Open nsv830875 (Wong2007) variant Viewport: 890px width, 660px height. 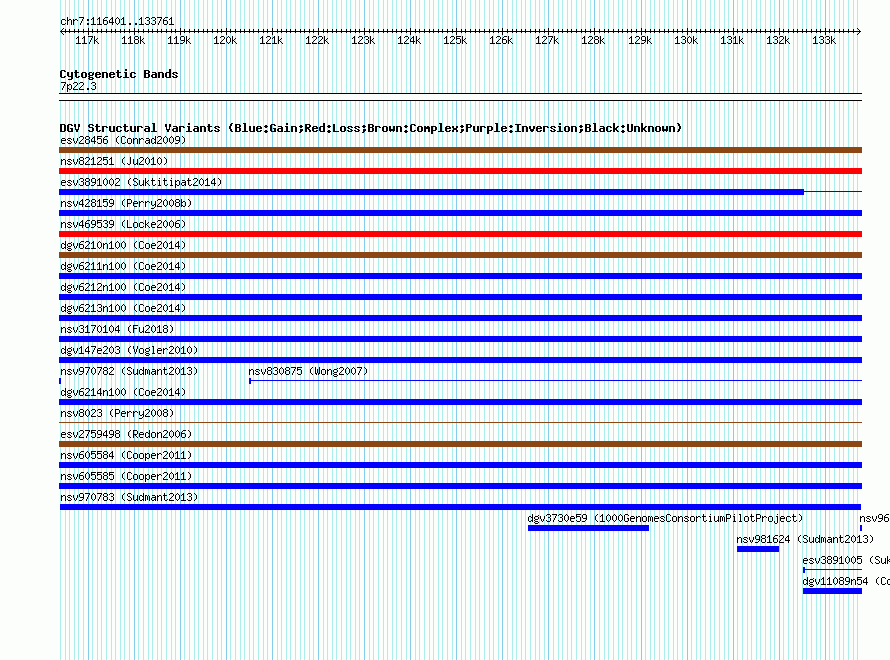point(308,371)
